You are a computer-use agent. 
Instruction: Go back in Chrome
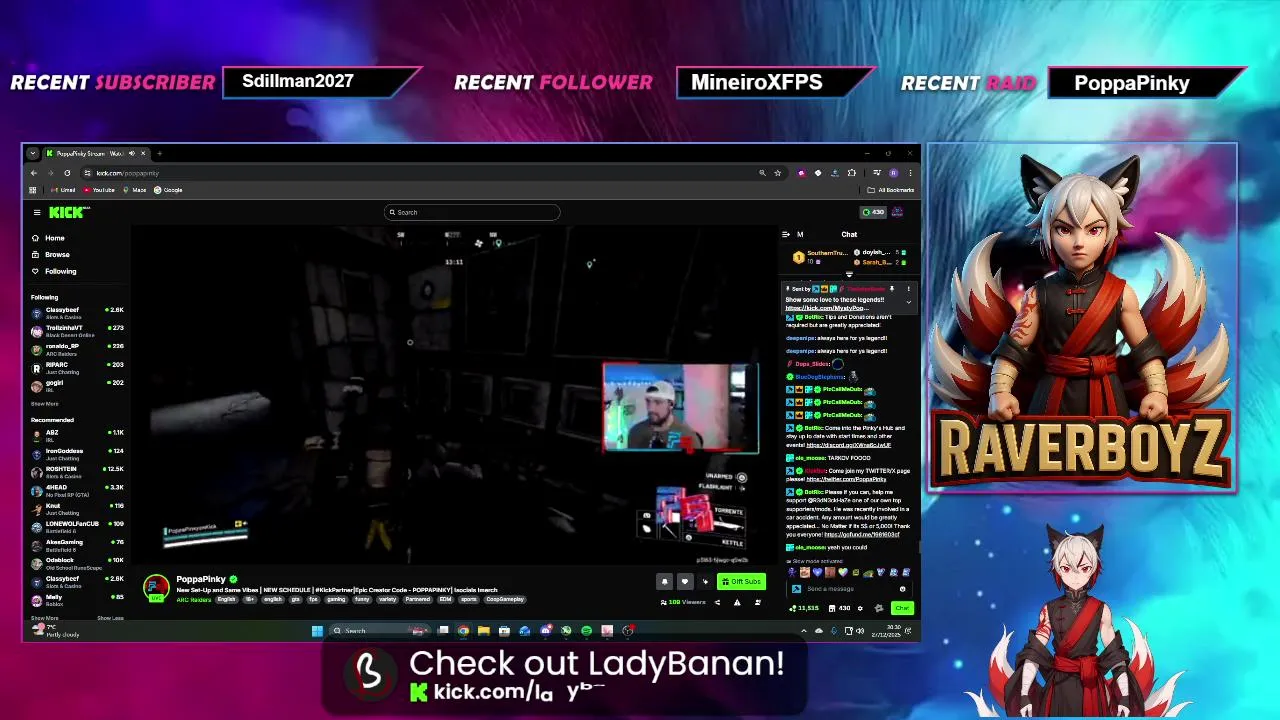pos(34,173)
